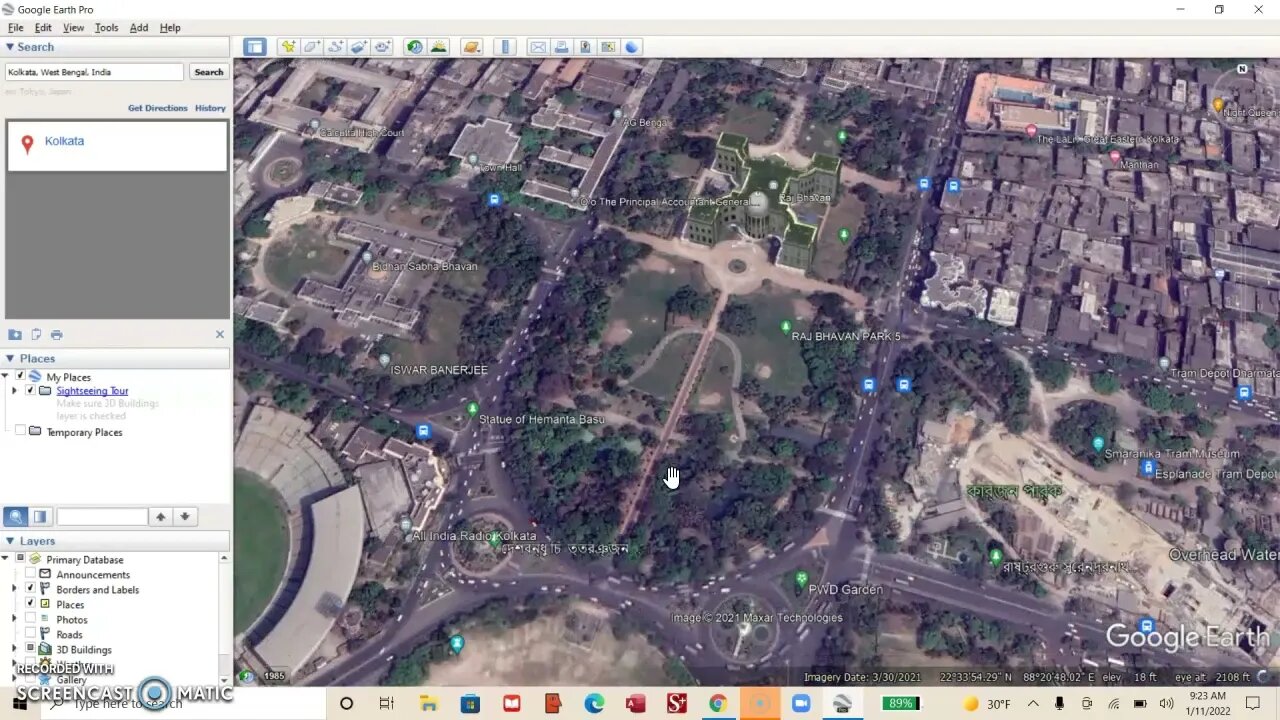Collapse the Places panel
The image size is (1280, 720).
click(x=10, y=358)
